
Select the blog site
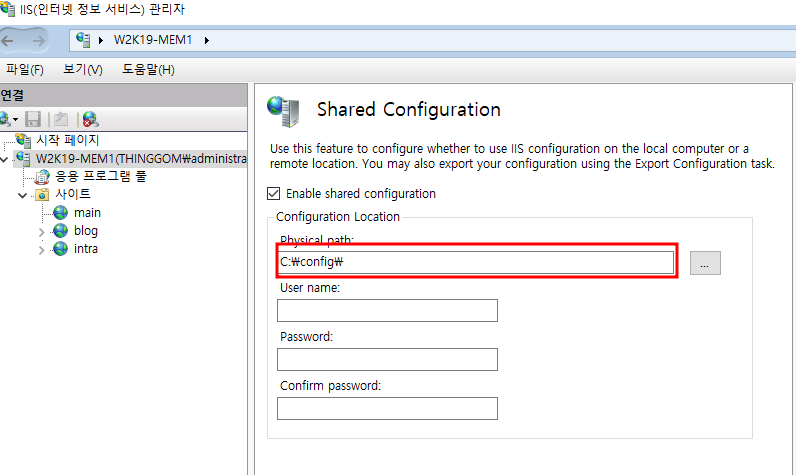click(x=86, y=231)
